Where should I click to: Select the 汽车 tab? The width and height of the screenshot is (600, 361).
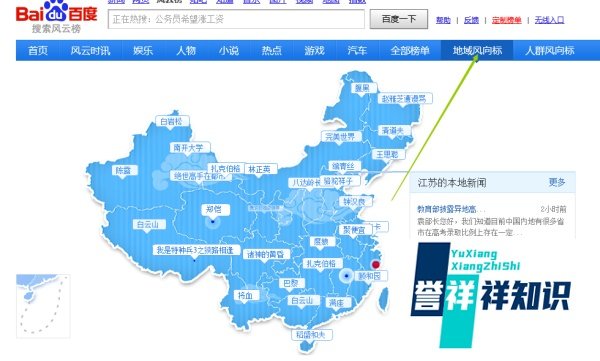click(x=357, y=51)
